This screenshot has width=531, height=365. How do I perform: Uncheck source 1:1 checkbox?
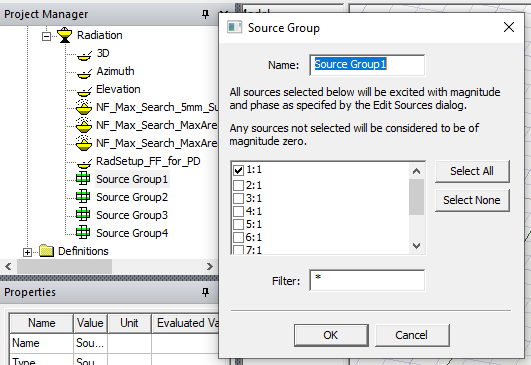pos(238,170)
